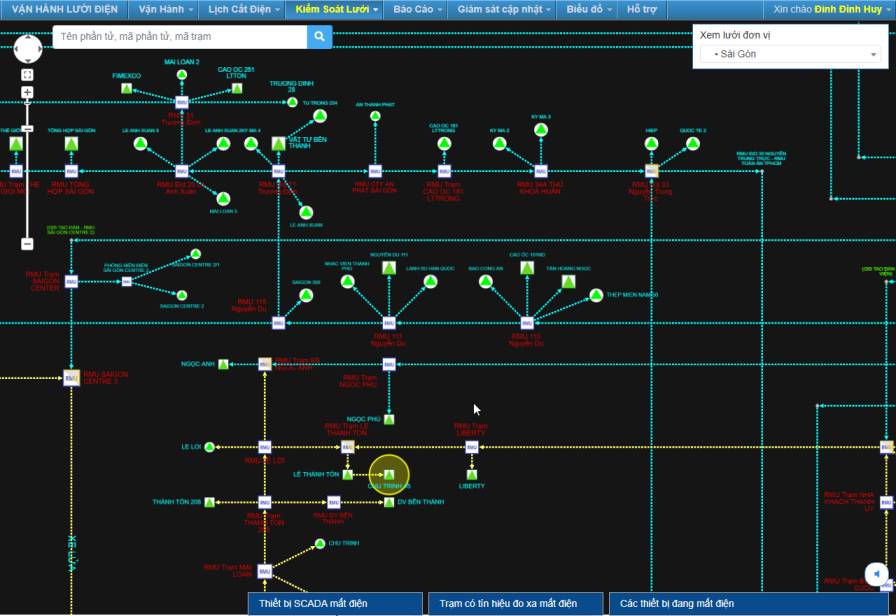Click the RMU Tram SAIGON CENTER node
The width and height of the screenshot is (896, 616).
71,282
